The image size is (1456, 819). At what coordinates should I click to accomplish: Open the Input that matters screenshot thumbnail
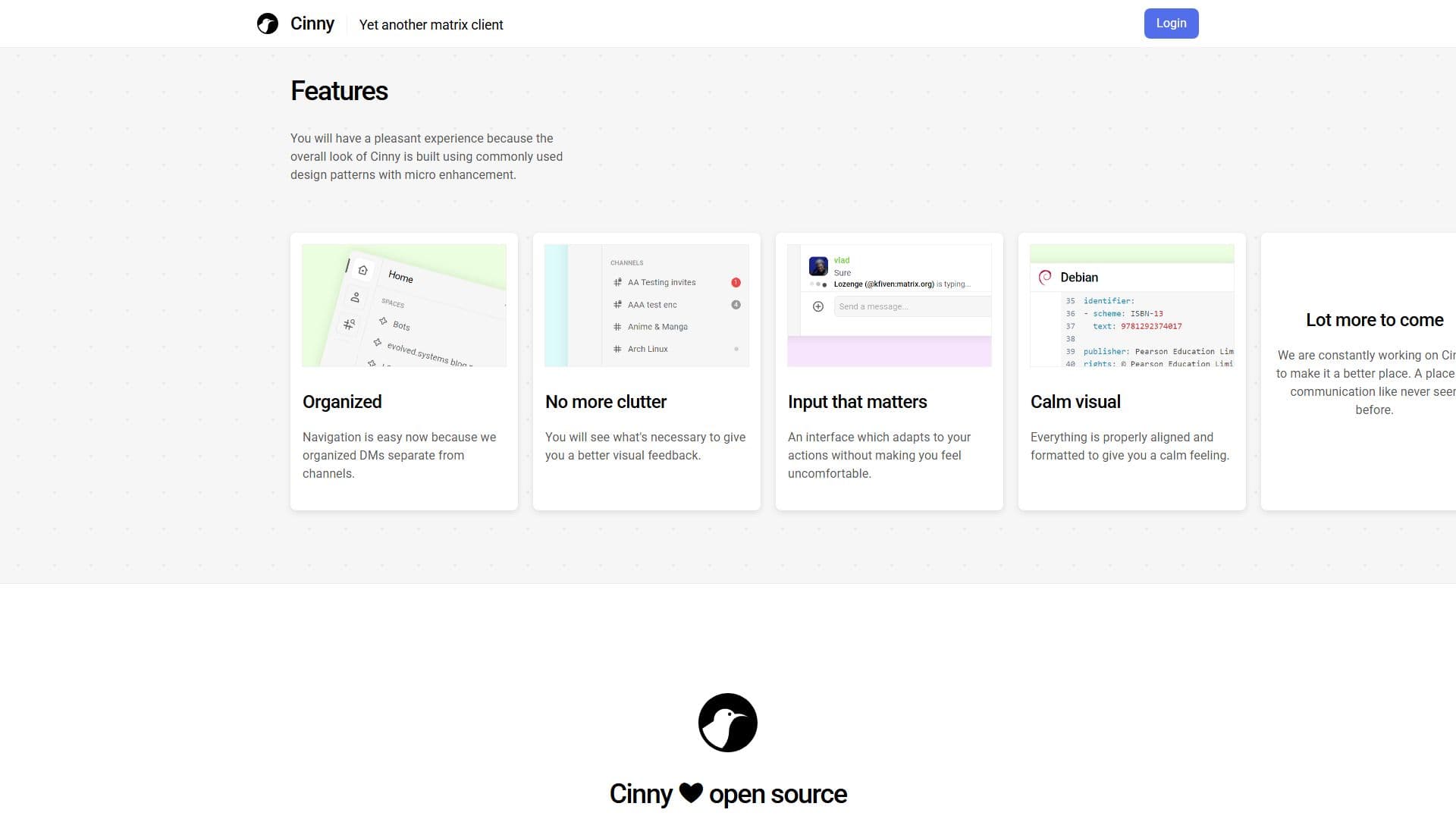890,306
